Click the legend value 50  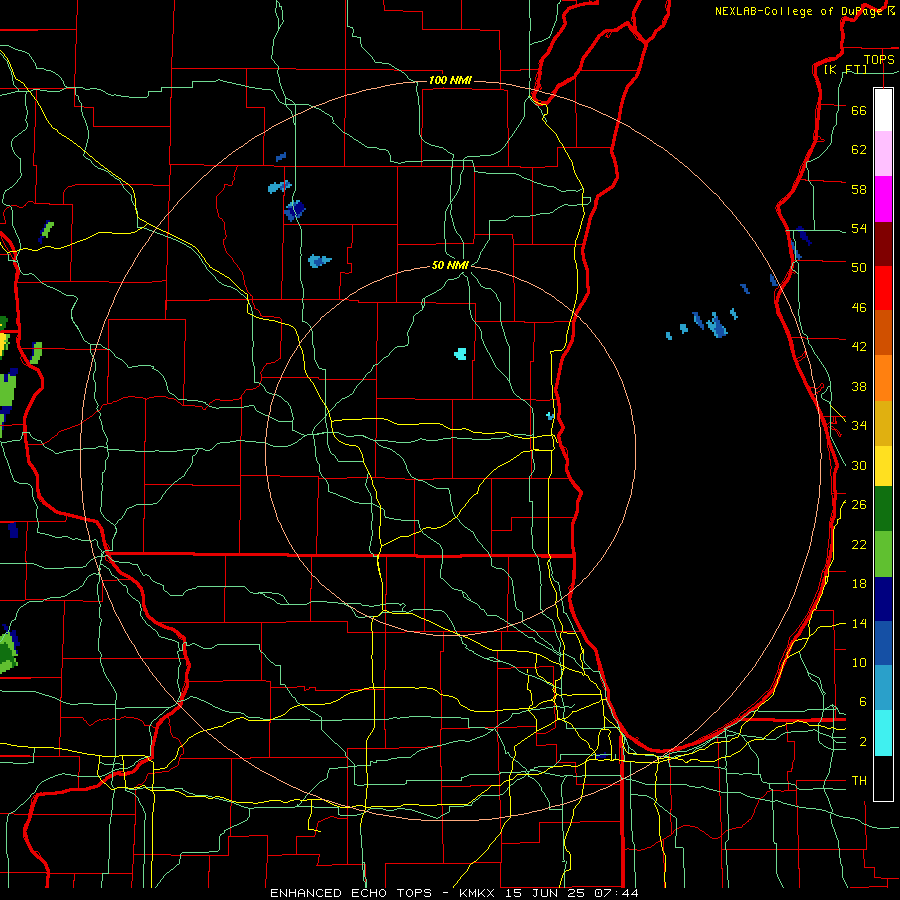point(859,268)
